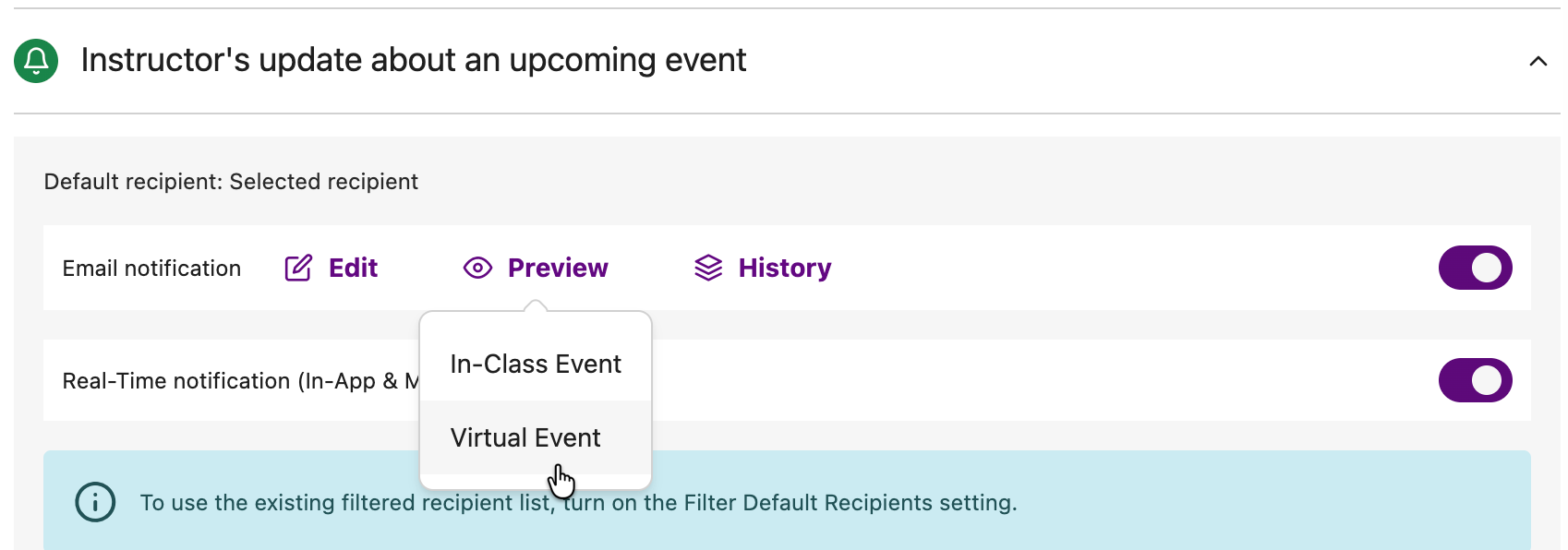Turn off the Real-Time notification switch
The width and height of the screenshot is (1568, 550).
pos(1475,380)
